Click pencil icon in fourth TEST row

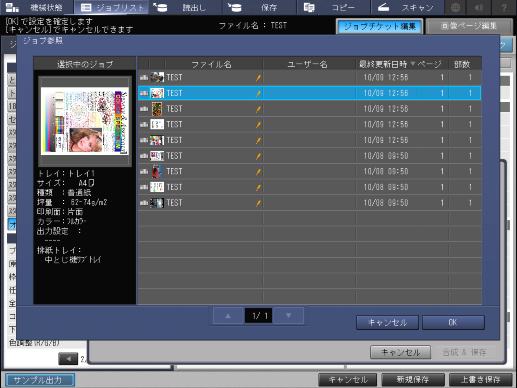pos(258,125)
